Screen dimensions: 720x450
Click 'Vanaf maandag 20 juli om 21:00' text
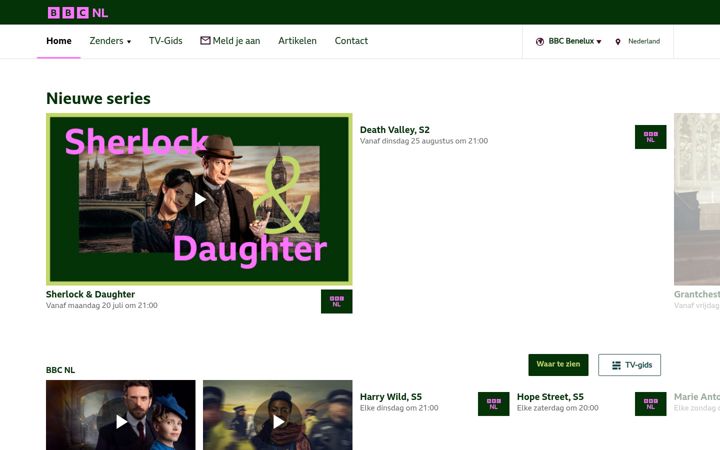tap(101, 305)
